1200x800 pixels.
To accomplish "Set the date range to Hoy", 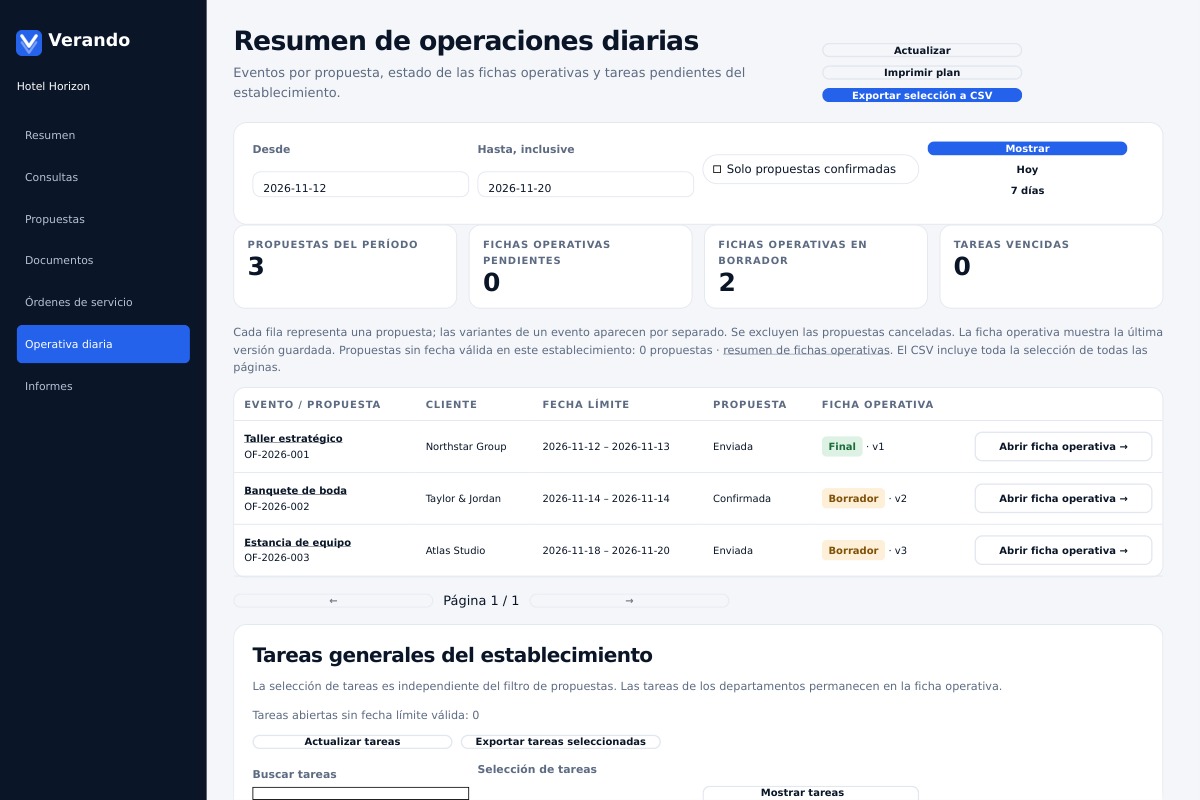I will point(1027,170).
